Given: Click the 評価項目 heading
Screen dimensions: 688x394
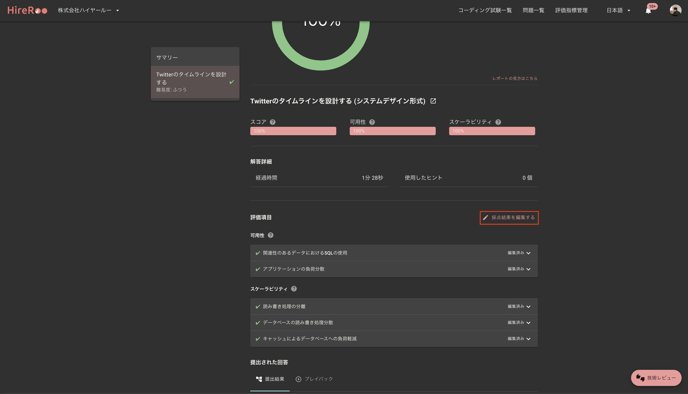Looking at the screenshot, I should (x=261, y=218).
